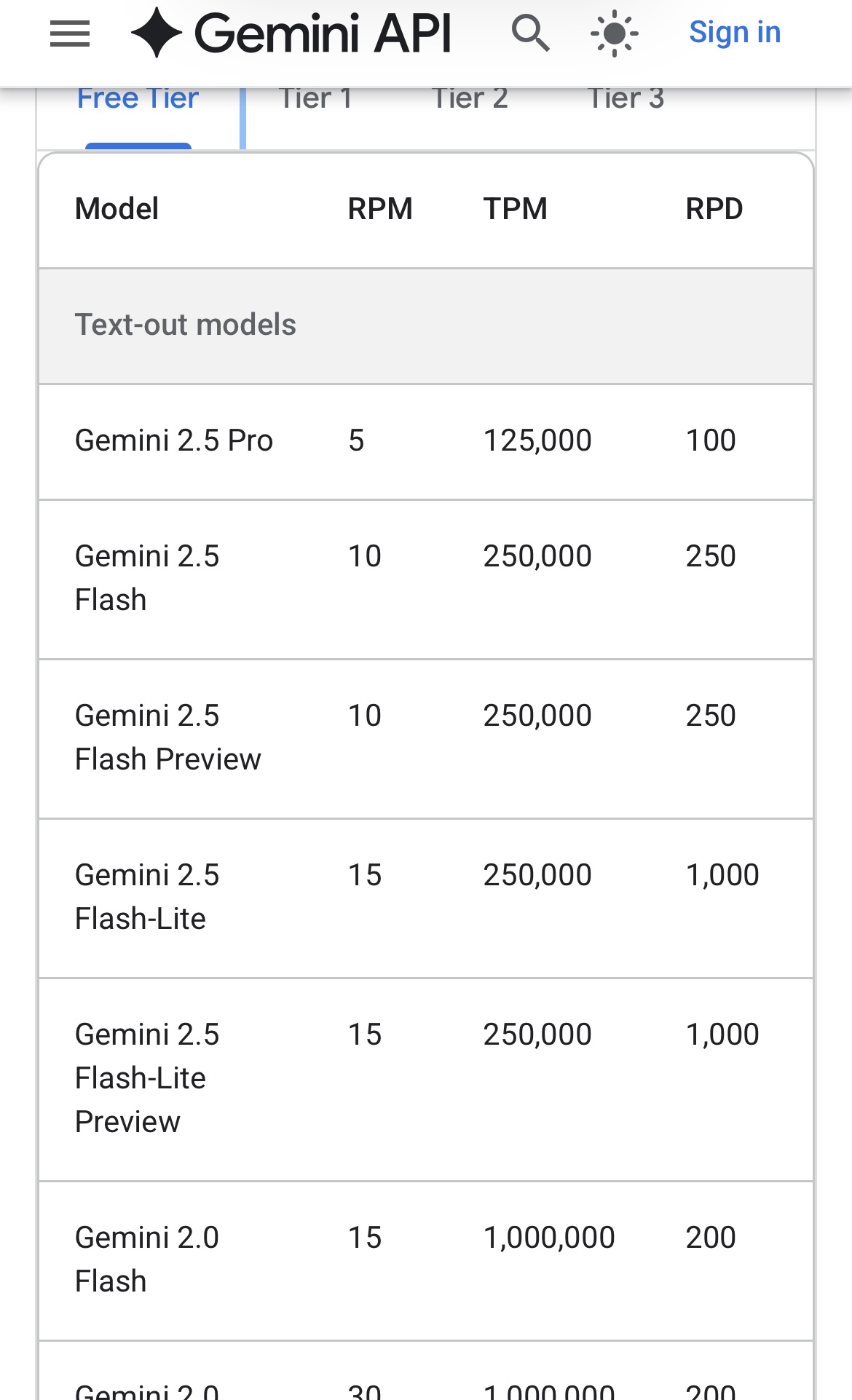The width and height of the screenshot is (852, 1400).
Task: Select the Gemini 2.5 Flash Preview row name
Action: coord(168,737)
